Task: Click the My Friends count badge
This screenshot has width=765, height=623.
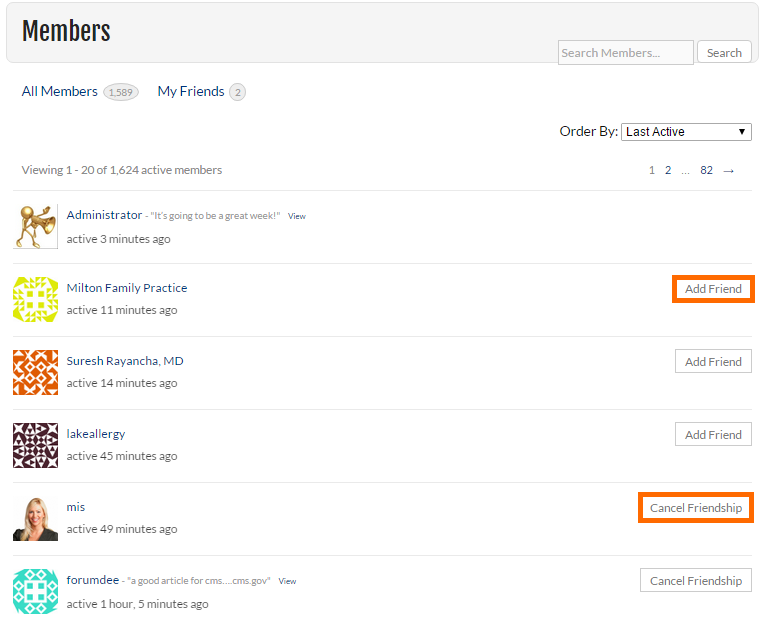Action: click(238, 92)
